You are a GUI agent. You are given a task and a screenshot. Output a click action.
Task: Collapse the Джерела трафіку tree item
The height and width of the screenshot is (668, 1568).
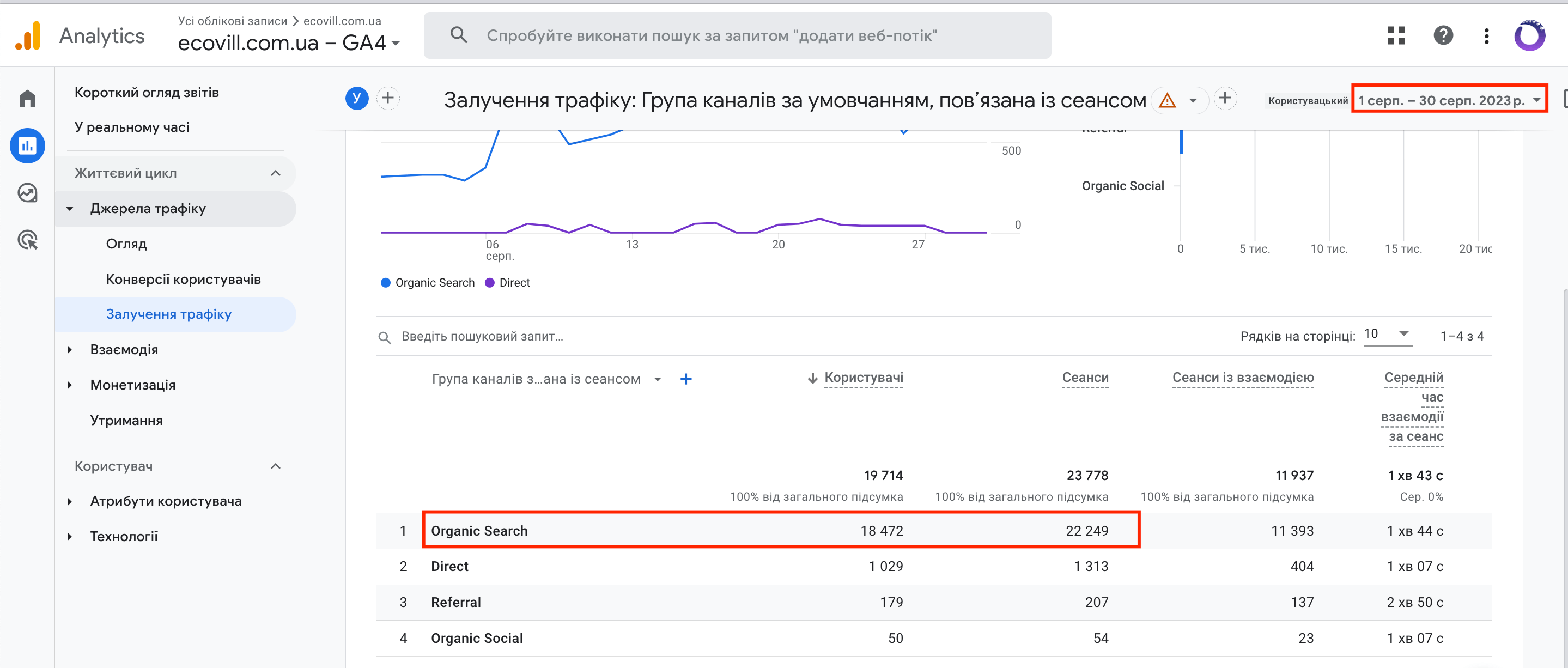point(69,209)
